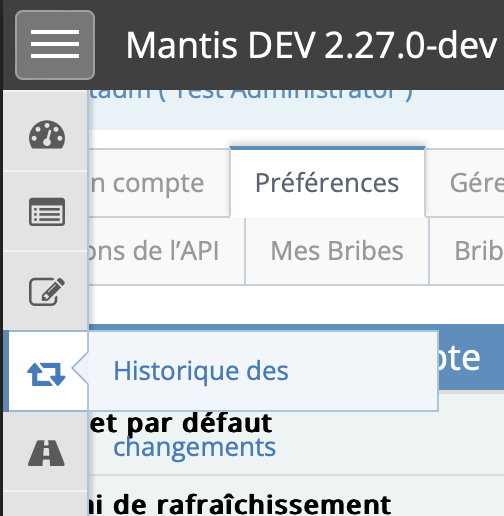Select the Mes Bribes tab
The width and height of the screenshot is (504, 516).
coord(337,251)
